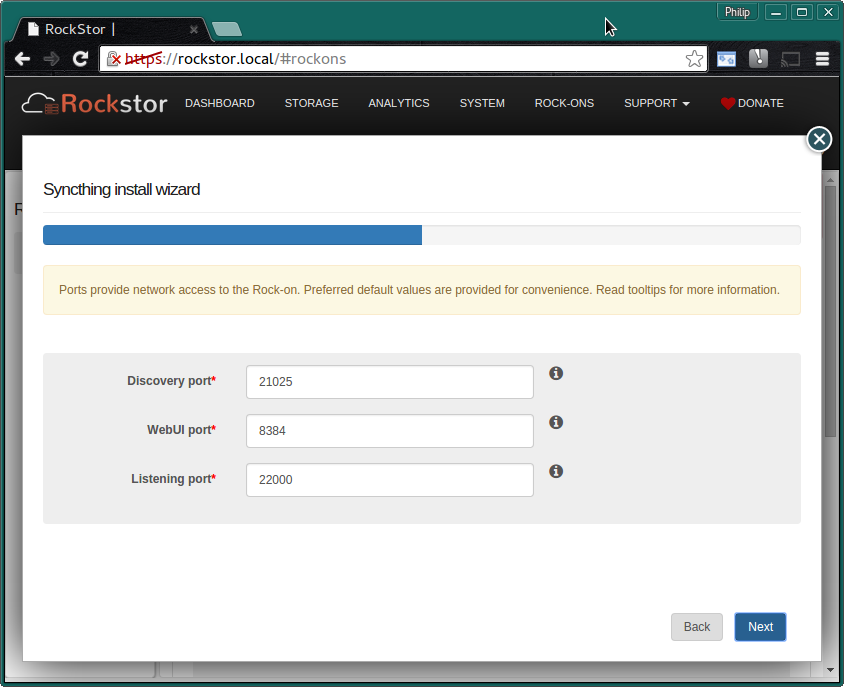Click the scrollbar down arrow
Image resolution: width=844 pixels, height=687 pixels.
830,670
